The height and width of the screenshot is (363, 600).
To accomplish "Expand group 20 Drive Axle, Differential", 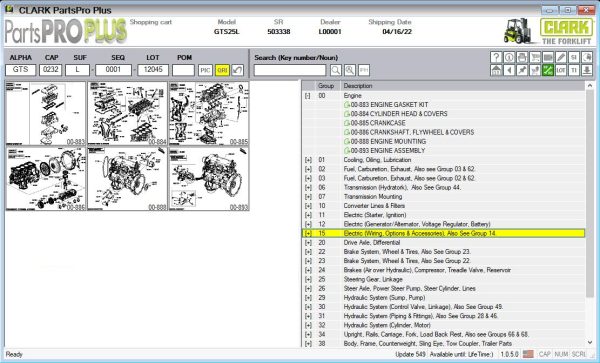I will 308,243.
